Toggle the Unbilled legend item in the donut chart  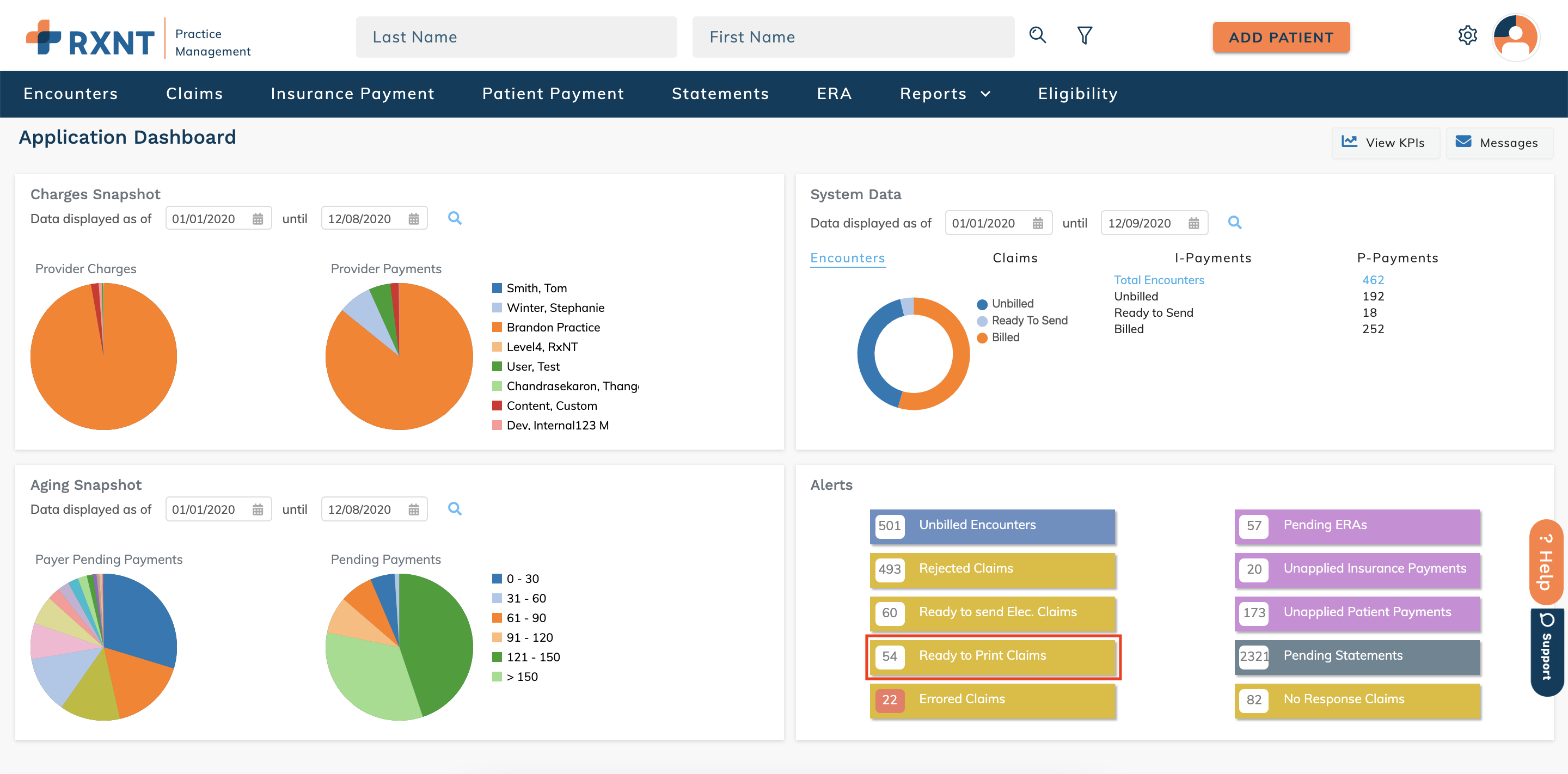click(x=1005, y=304)
